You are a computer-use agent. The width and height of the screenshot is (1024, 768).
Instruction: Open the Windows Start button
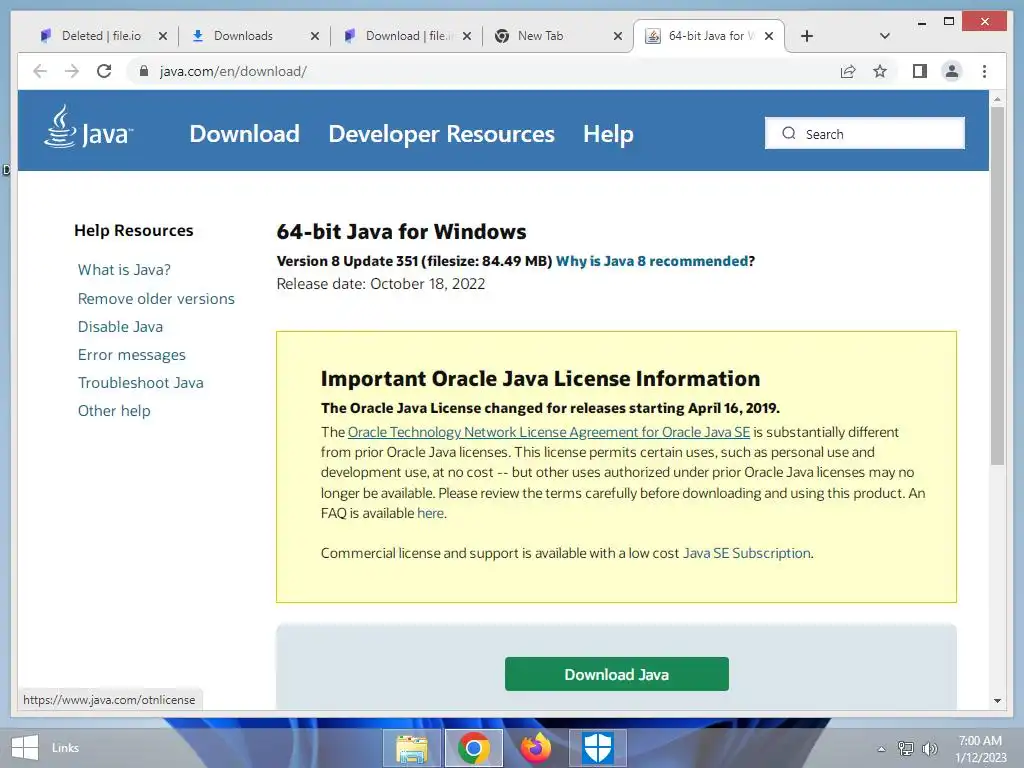[25, 748]
